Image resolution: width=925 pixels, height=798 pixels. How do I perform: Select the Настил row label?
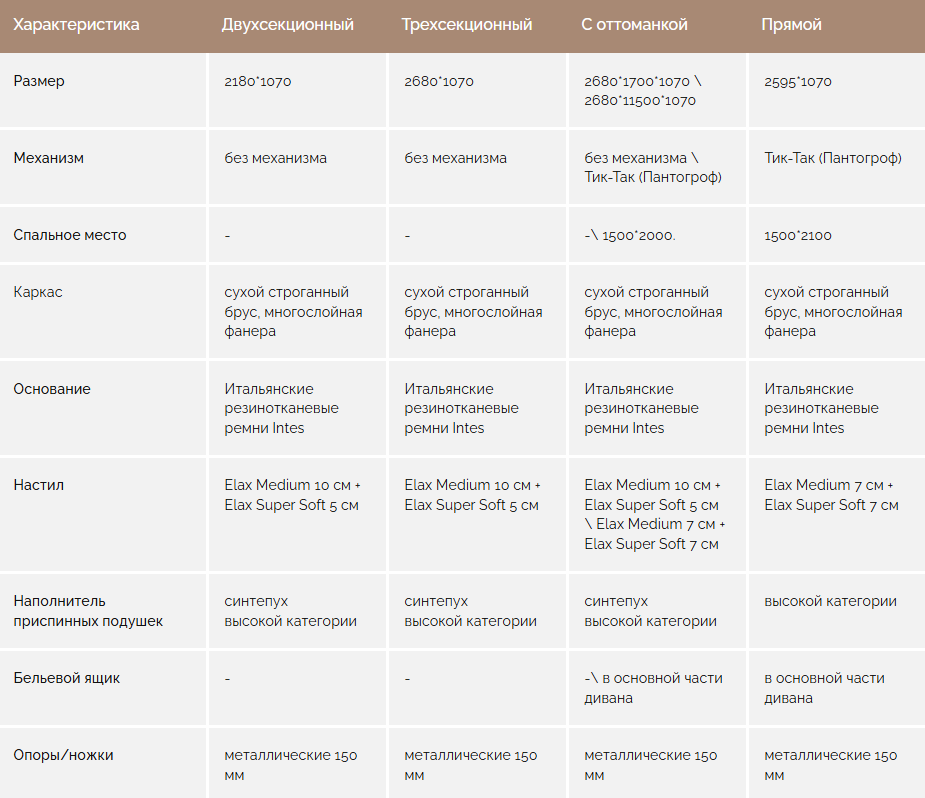[x=39, y=485]
